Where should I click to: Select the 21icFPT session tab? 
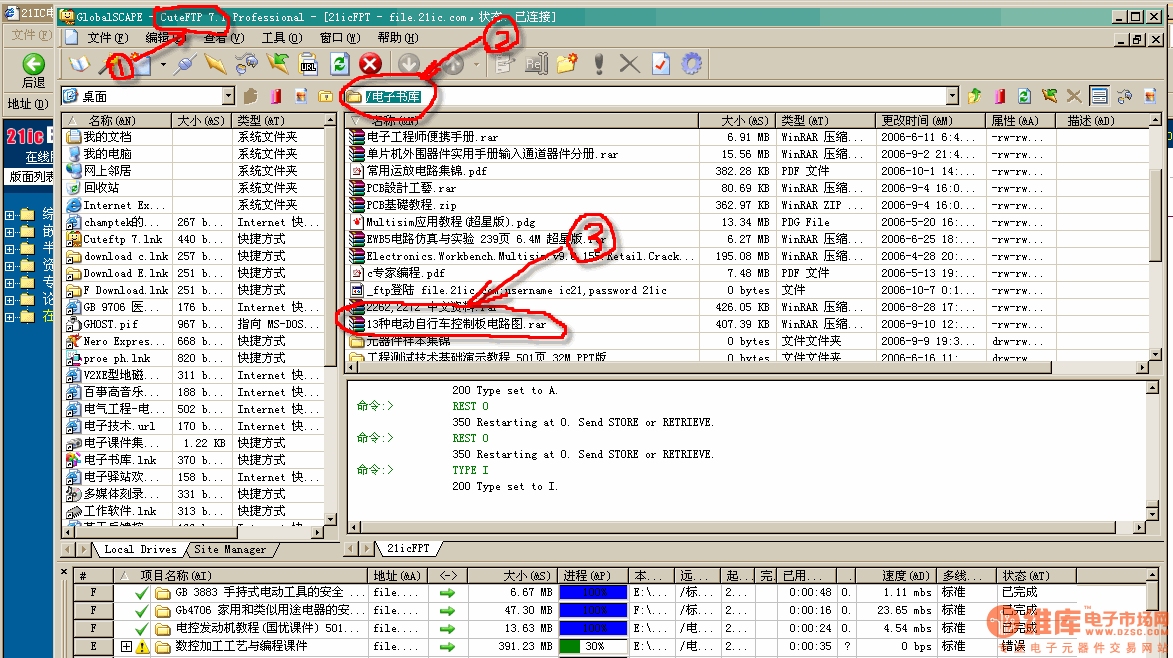click(408, 549)
